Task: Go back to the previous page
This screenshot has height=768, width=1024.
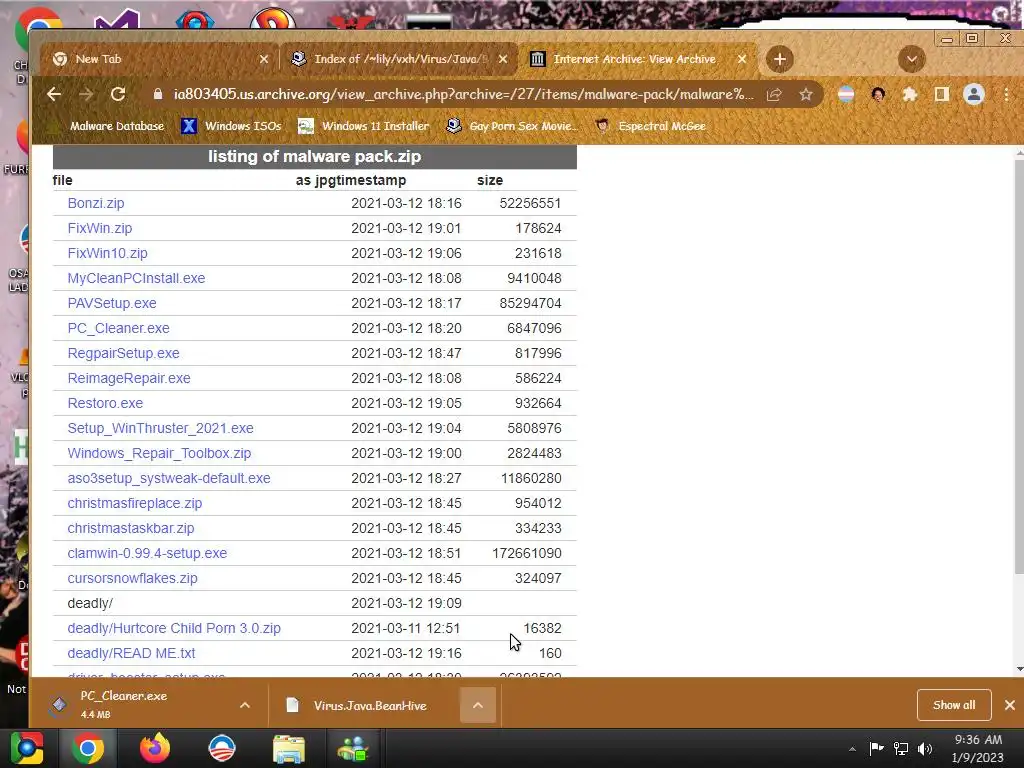Action: [x=54, y=94]
